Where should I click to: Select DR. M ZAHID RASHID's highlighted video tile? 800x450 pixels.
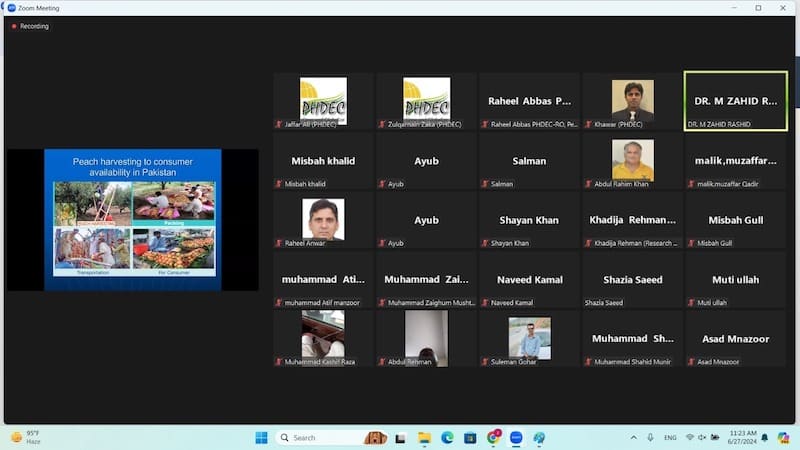pyautogui.click(x=735, y=101)
